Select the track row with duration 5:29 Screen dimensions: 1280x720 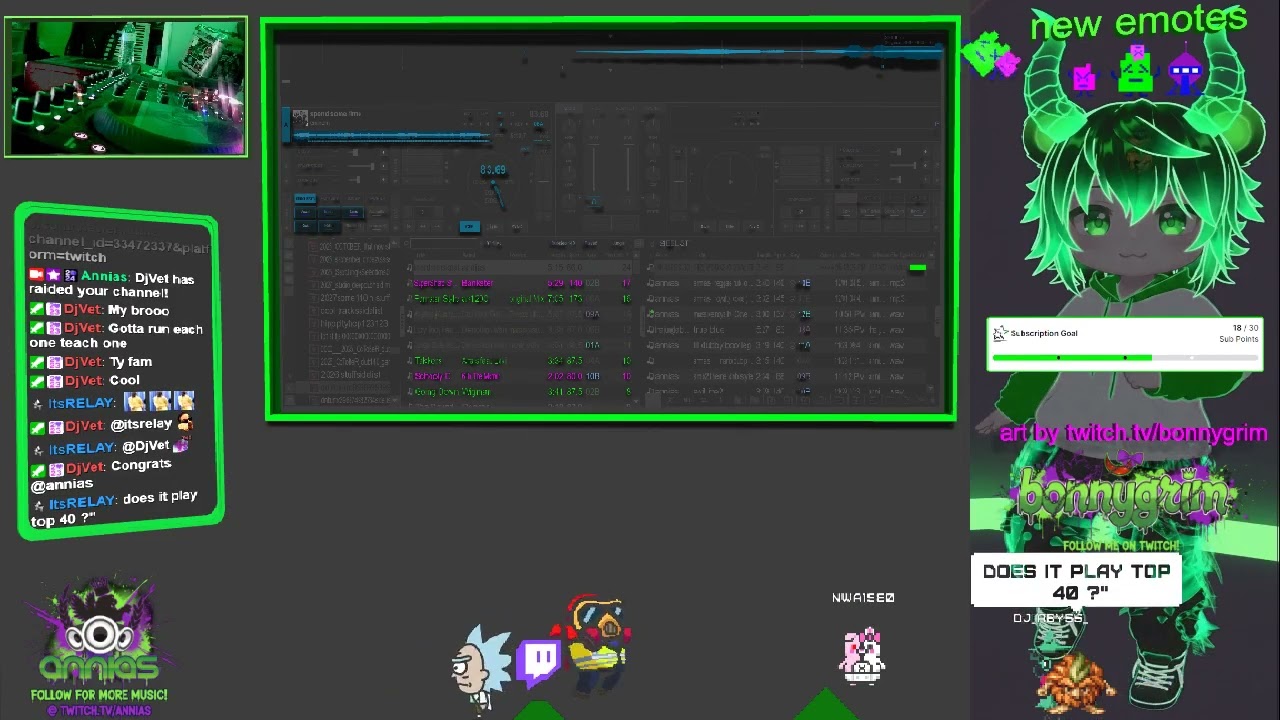(518, 284)
